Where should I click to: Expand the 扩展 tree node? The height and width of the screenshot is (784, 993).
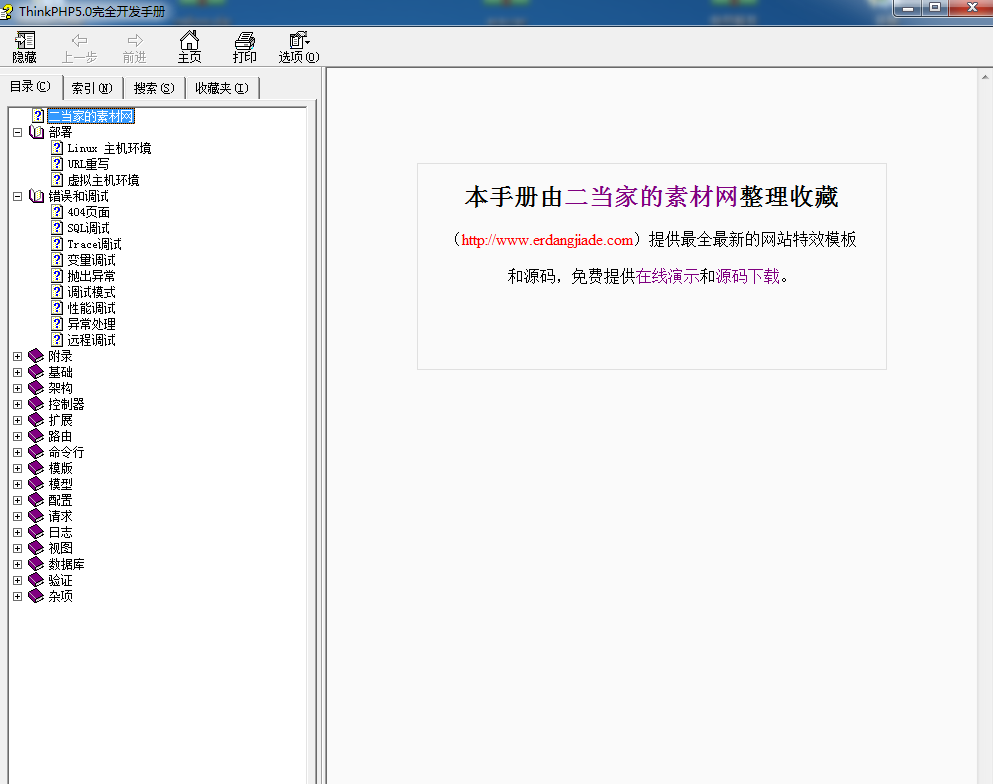(18, 420)
